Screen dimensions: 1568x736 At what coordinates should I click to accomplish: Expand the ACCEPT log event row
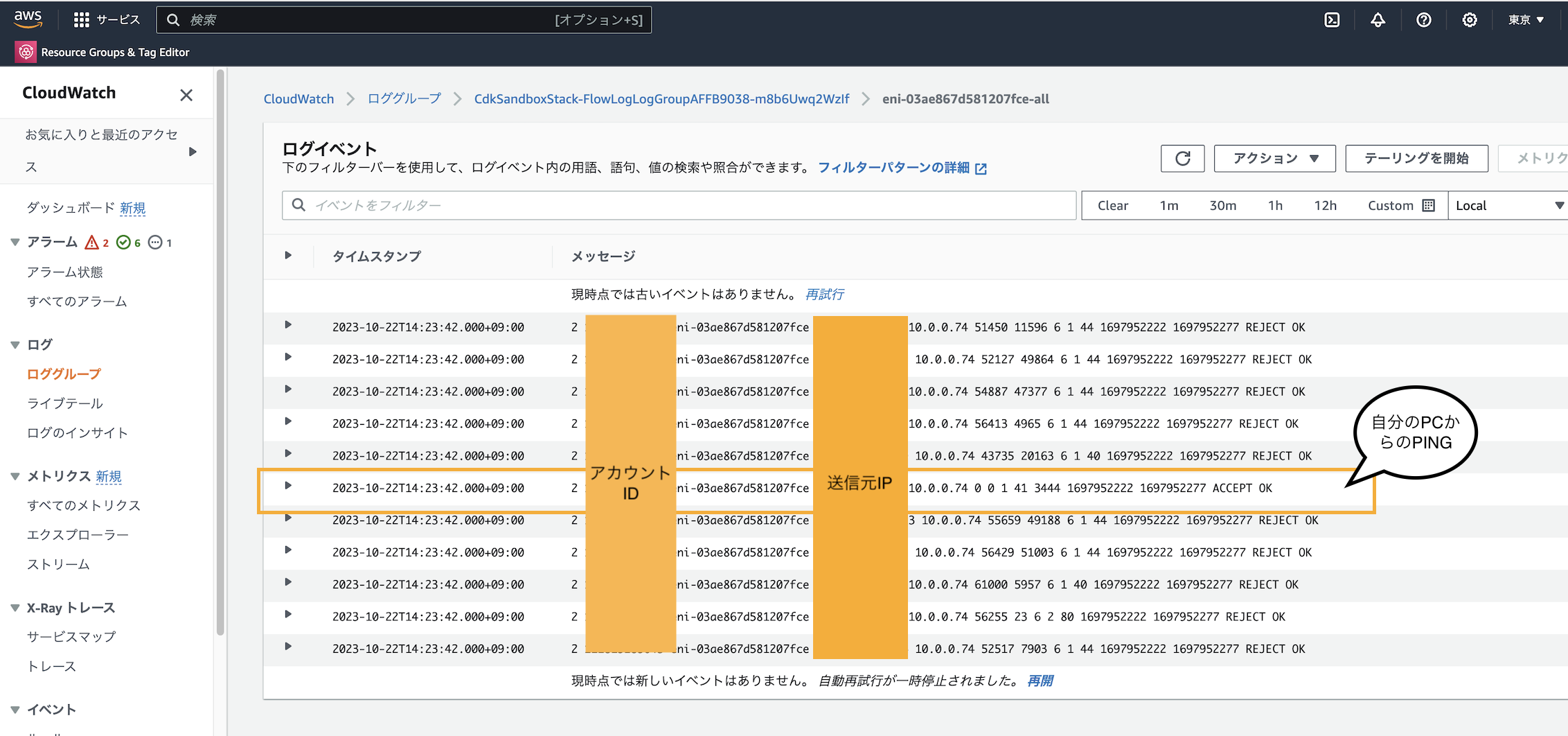coord(288,486)
